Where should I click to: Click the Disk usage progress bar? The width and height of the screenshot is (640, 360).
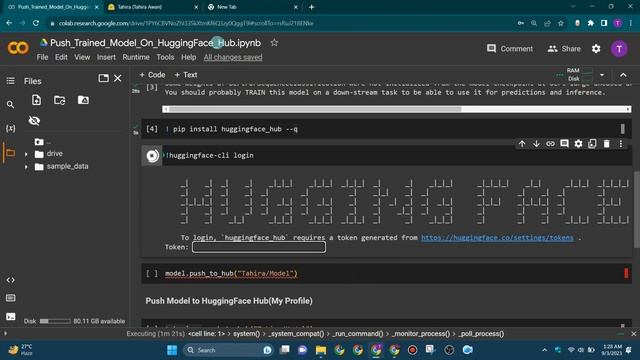[x=55, y=321]
